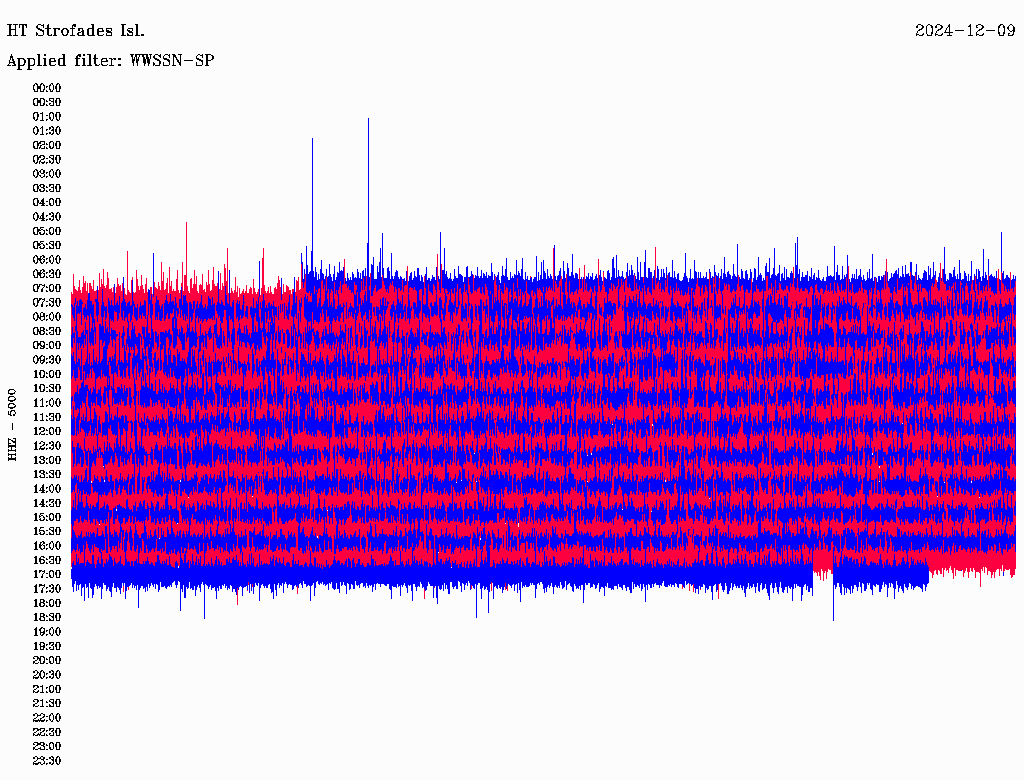Click the 13:30 time label
The width and height of the screenshot is (1024, 780).
coord(47,474)
